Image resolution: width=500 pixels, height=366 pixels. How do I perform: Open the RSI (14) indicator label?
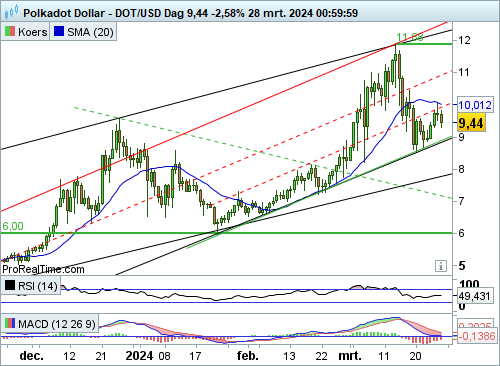(x=31, y=286)
